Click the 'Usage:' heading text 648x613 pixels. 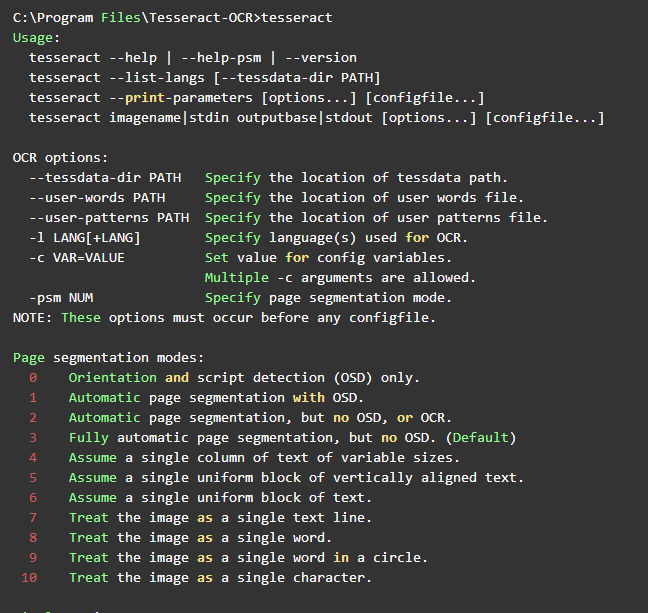click(x=36, y=38)
